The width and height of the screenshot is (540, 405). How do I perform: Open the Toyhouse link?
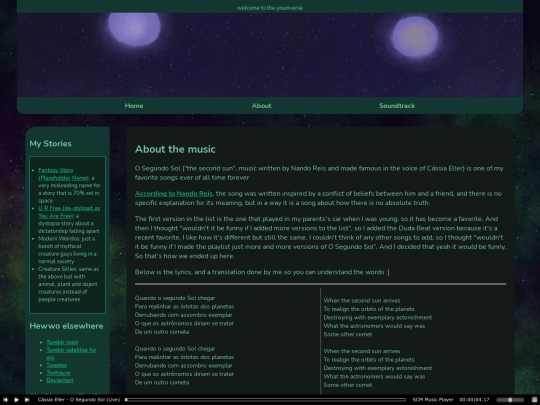(x=58, y=373)
